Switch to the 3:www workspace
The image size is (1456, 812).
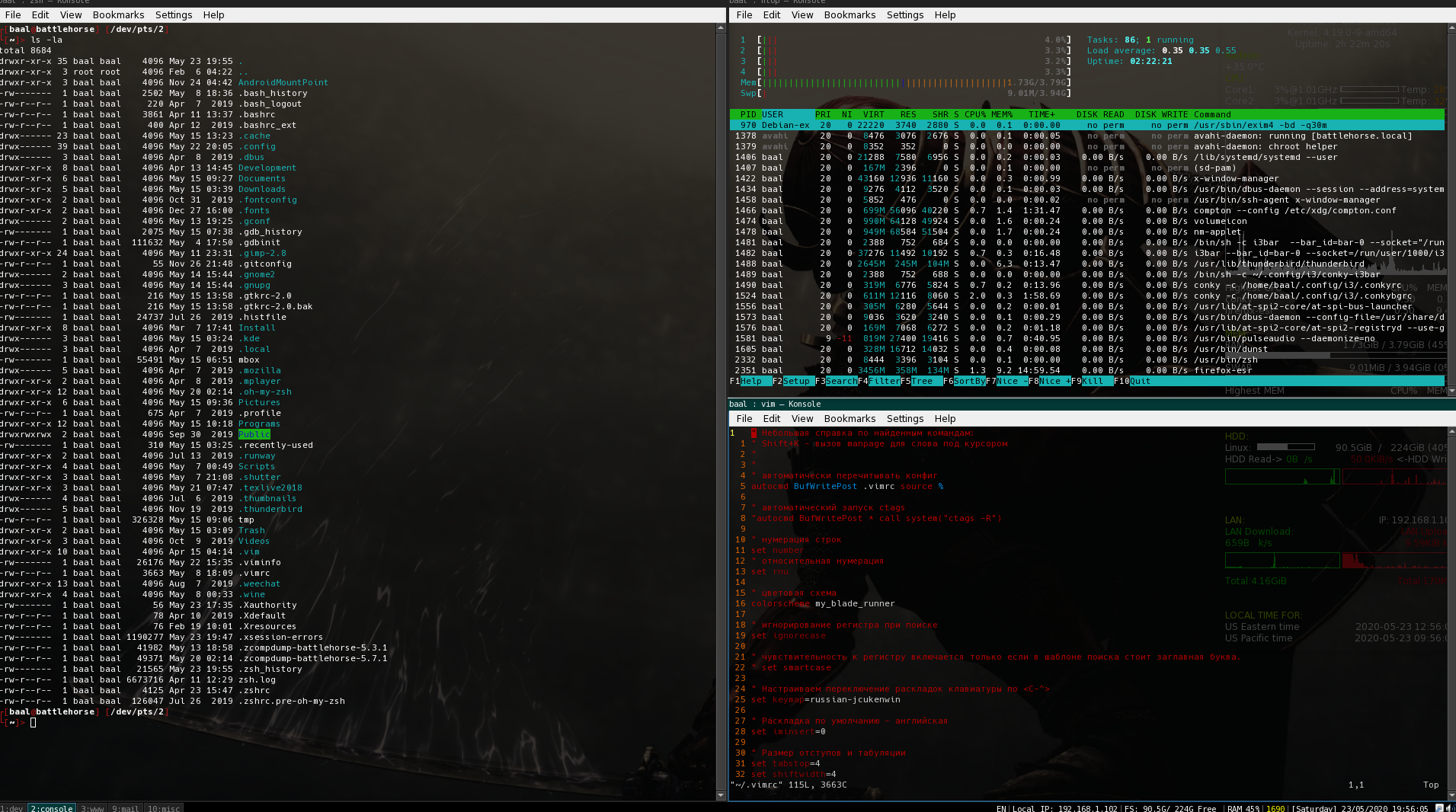click(x=91, y=808)
